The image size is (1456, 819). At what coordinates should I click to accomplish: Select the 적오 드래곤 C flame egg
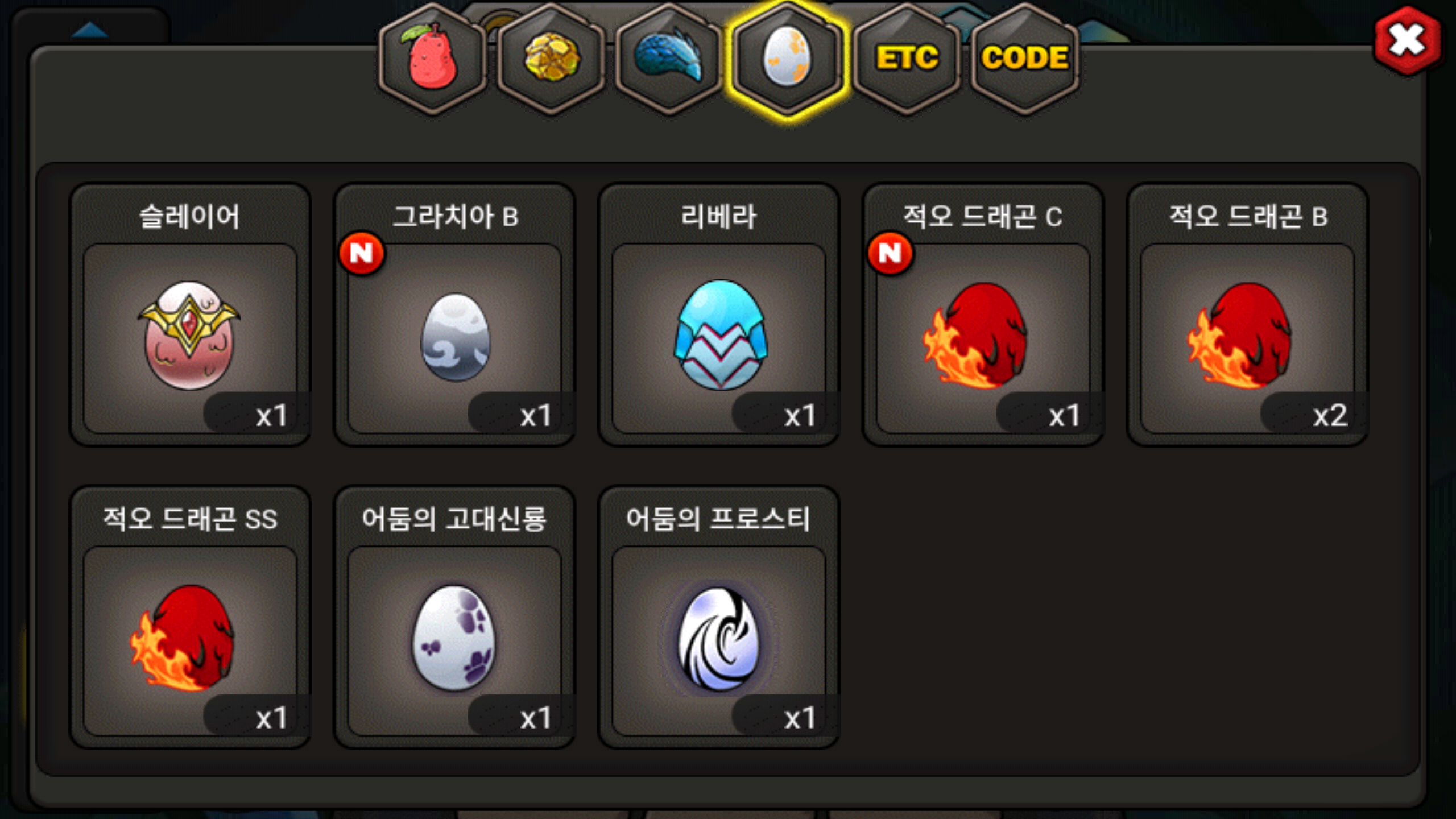[983, 314]
